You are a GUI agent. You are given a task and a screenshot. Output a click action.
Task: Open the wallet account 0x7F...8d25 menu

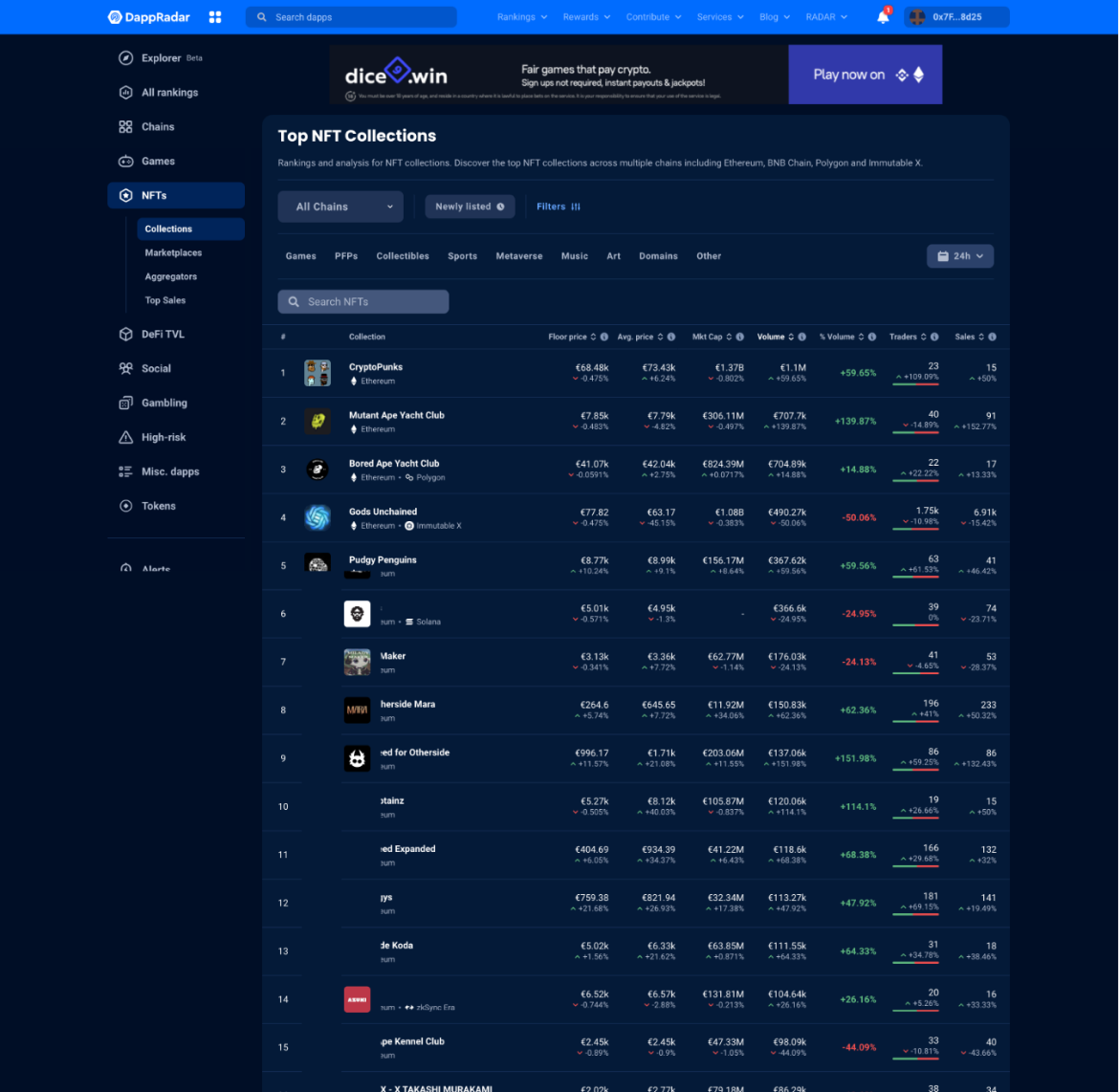[x=956, y=16]
